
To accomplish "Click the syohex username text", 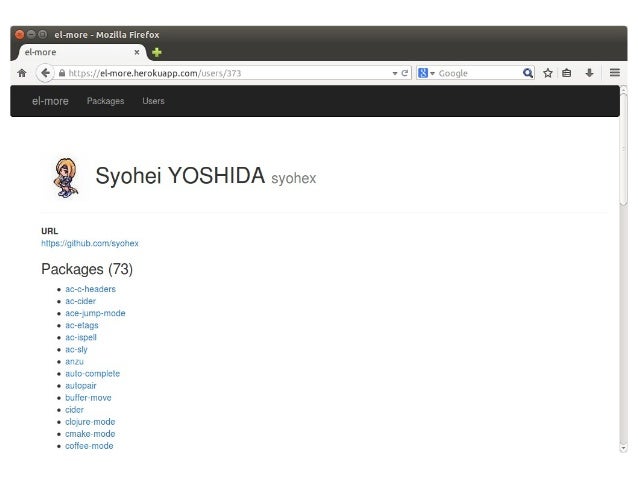I will [294, 178].
